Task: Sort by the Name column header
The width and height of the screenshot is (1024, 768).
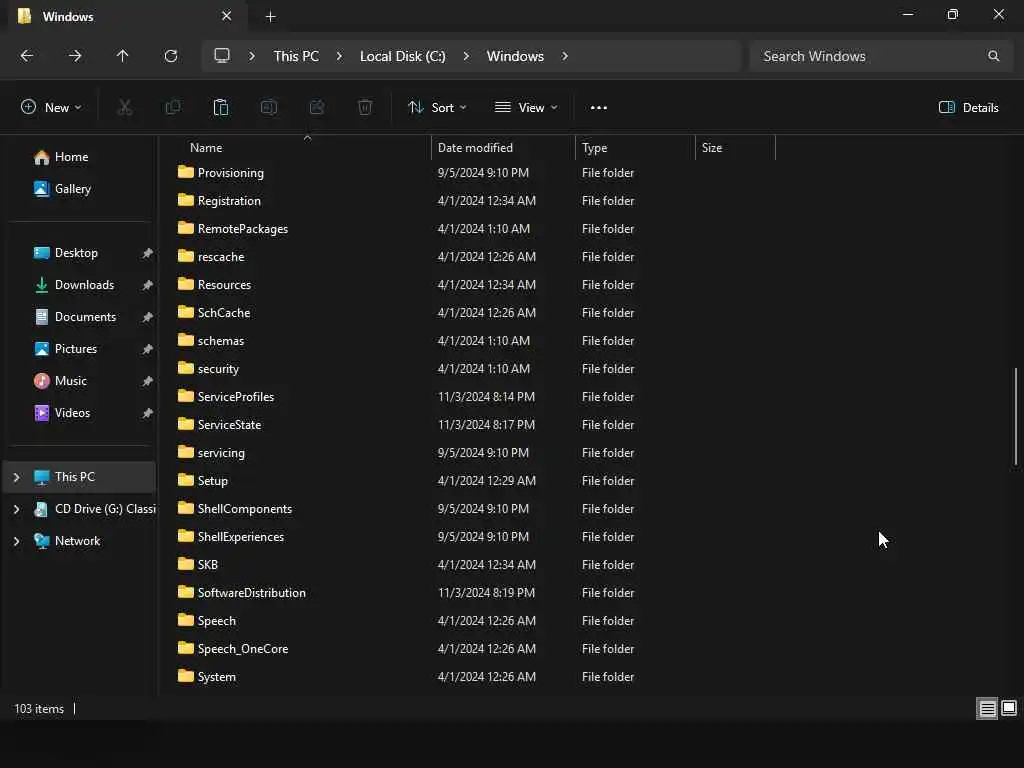Action: click(x=301, y=148)
